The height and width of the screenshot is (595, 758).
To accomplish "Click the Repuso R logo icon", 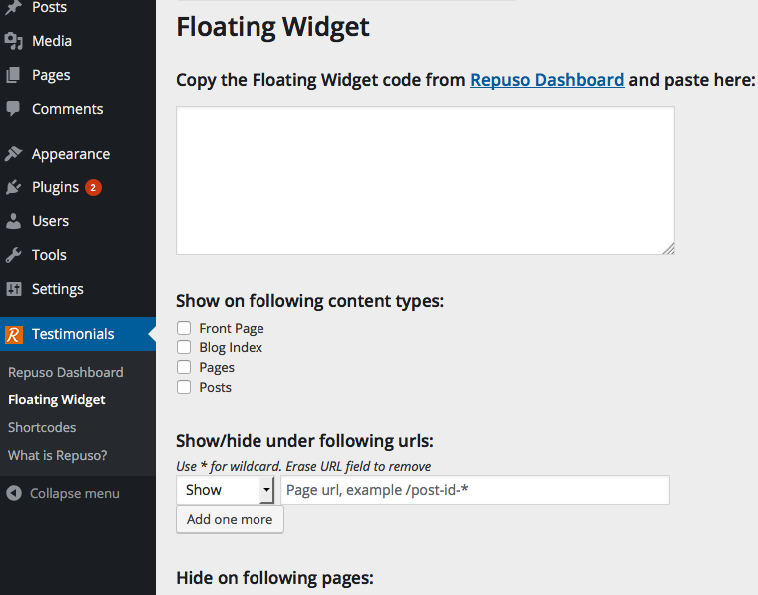I will (14, 334).
